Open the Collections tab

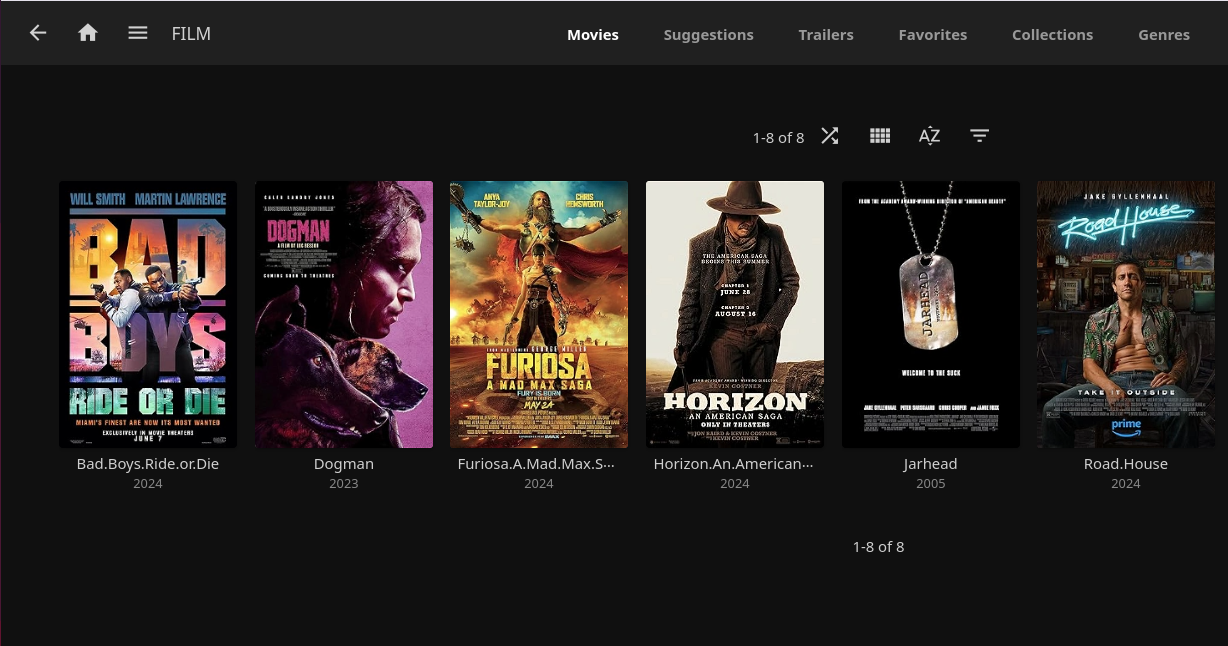pyautogui.click(x=1052, y=34)
